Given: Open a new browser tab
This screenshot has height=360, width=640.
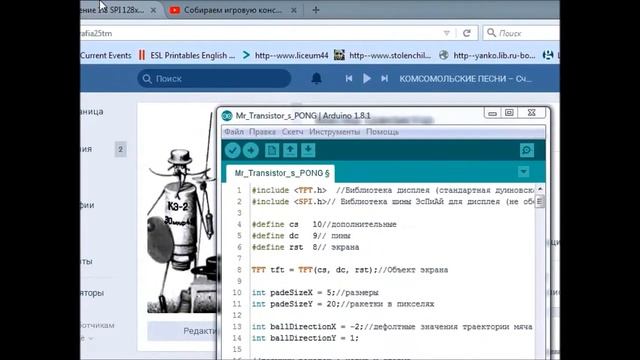Looking at the screenshot, I should click(x=316, y=10).
